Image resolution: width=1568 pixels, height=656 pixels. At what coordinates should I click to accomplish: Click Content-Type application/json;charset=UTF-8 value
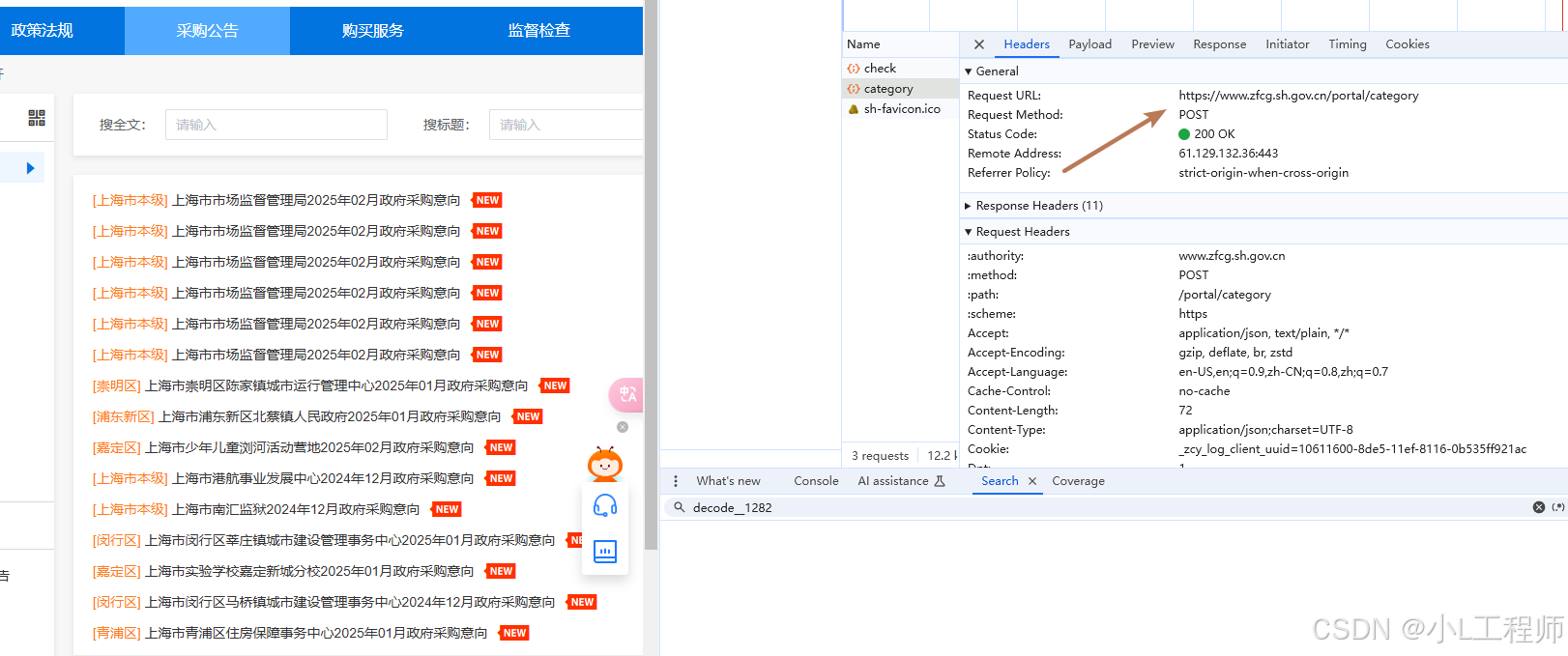point(1265,430)
